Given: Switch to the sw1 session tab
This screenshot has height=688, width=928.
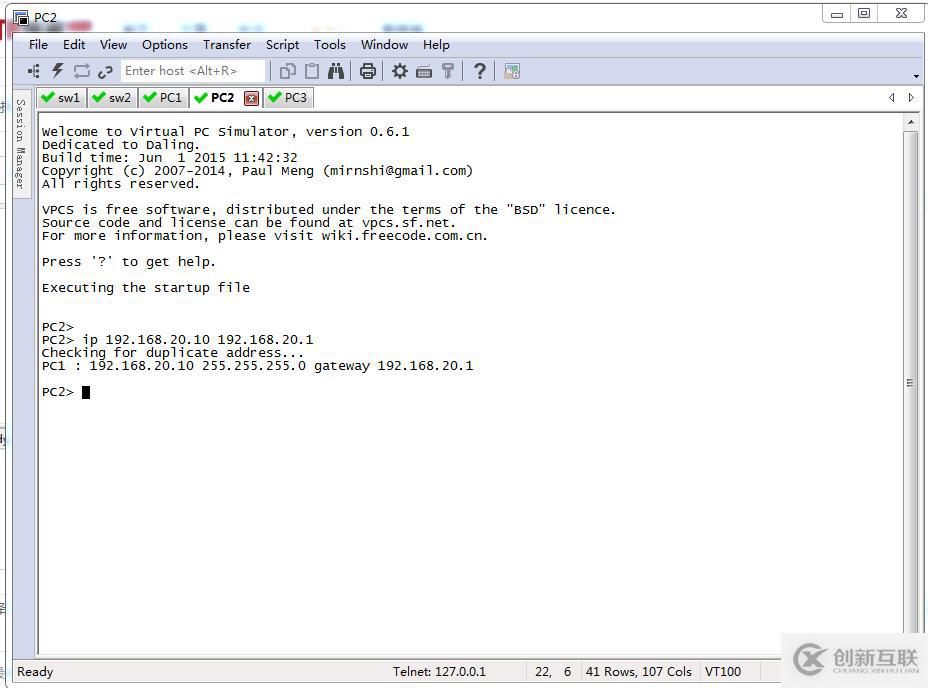Looking at the screenshot, I should click(x=62, y=98).
